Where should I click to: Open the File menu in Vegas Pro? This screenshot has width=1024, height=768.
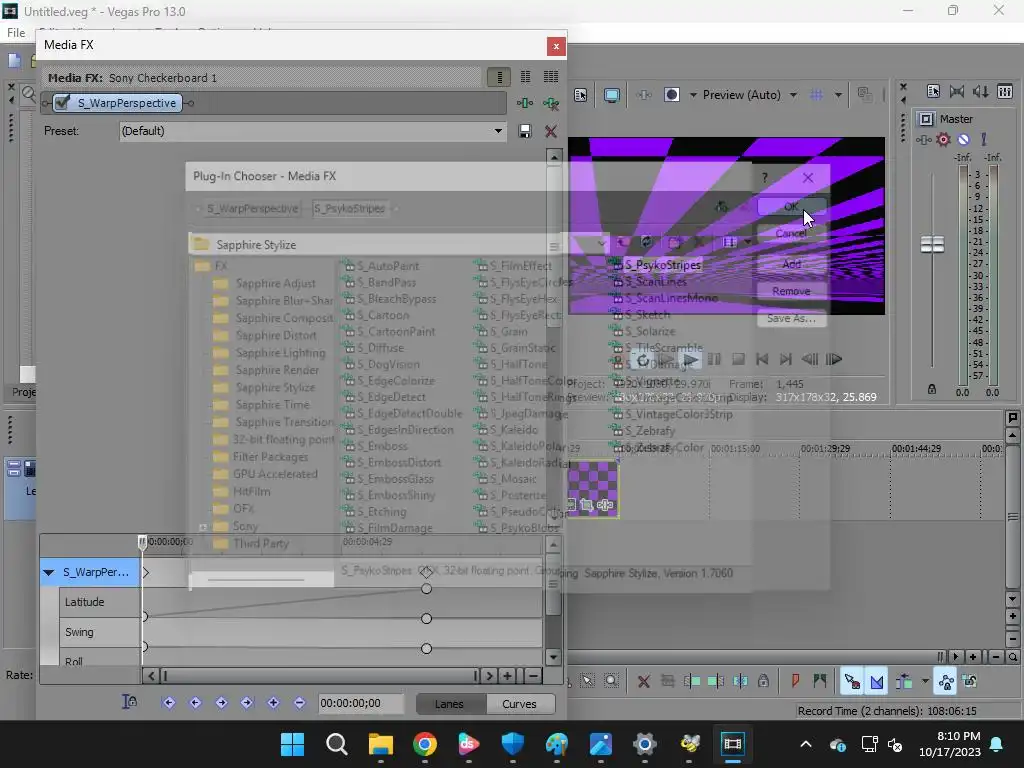tap(16, 33)
